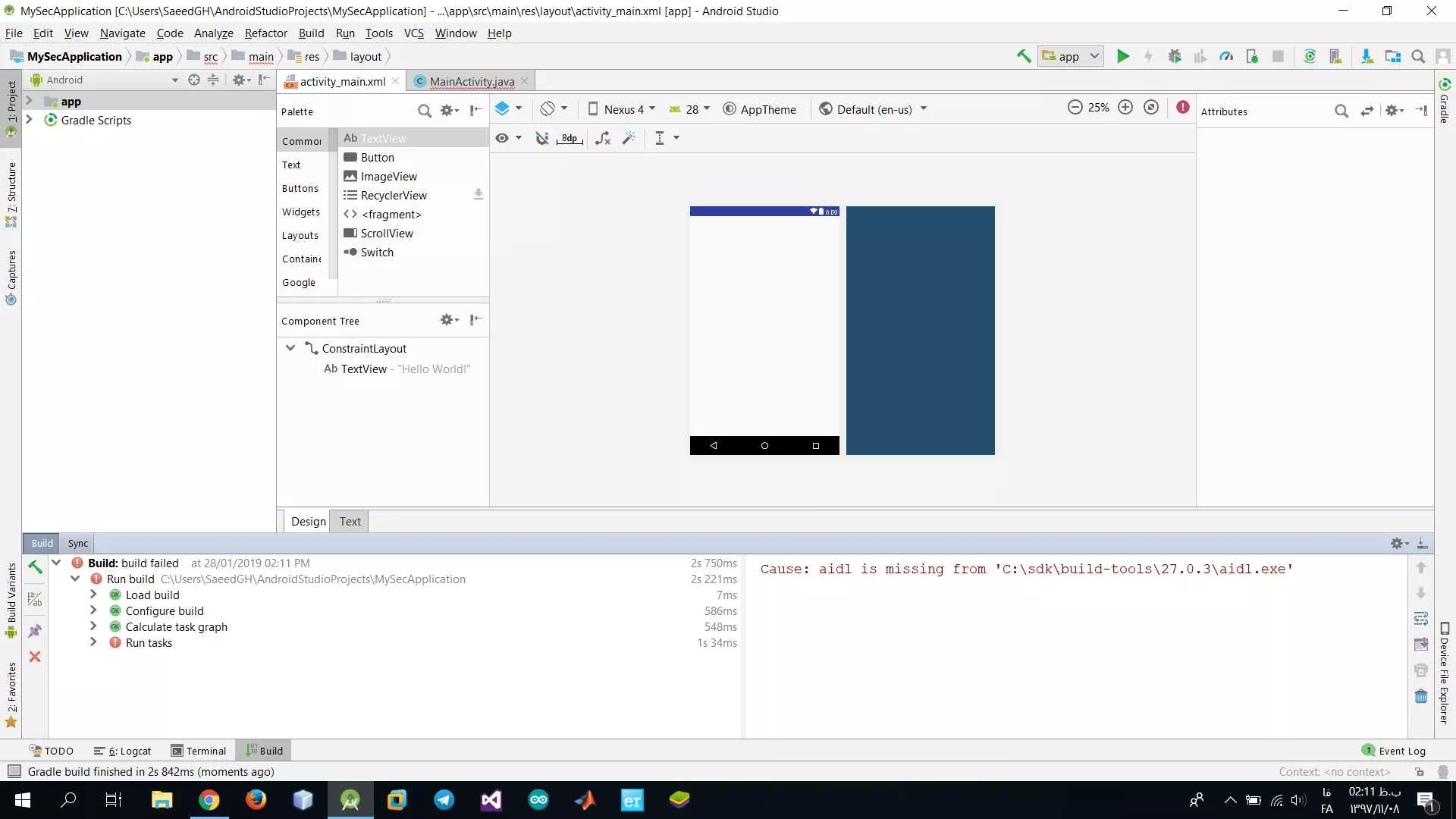Toggle the Build Variants side panel
The height and width of the screenshot is (819, 1456).
[x=11, y=601]
